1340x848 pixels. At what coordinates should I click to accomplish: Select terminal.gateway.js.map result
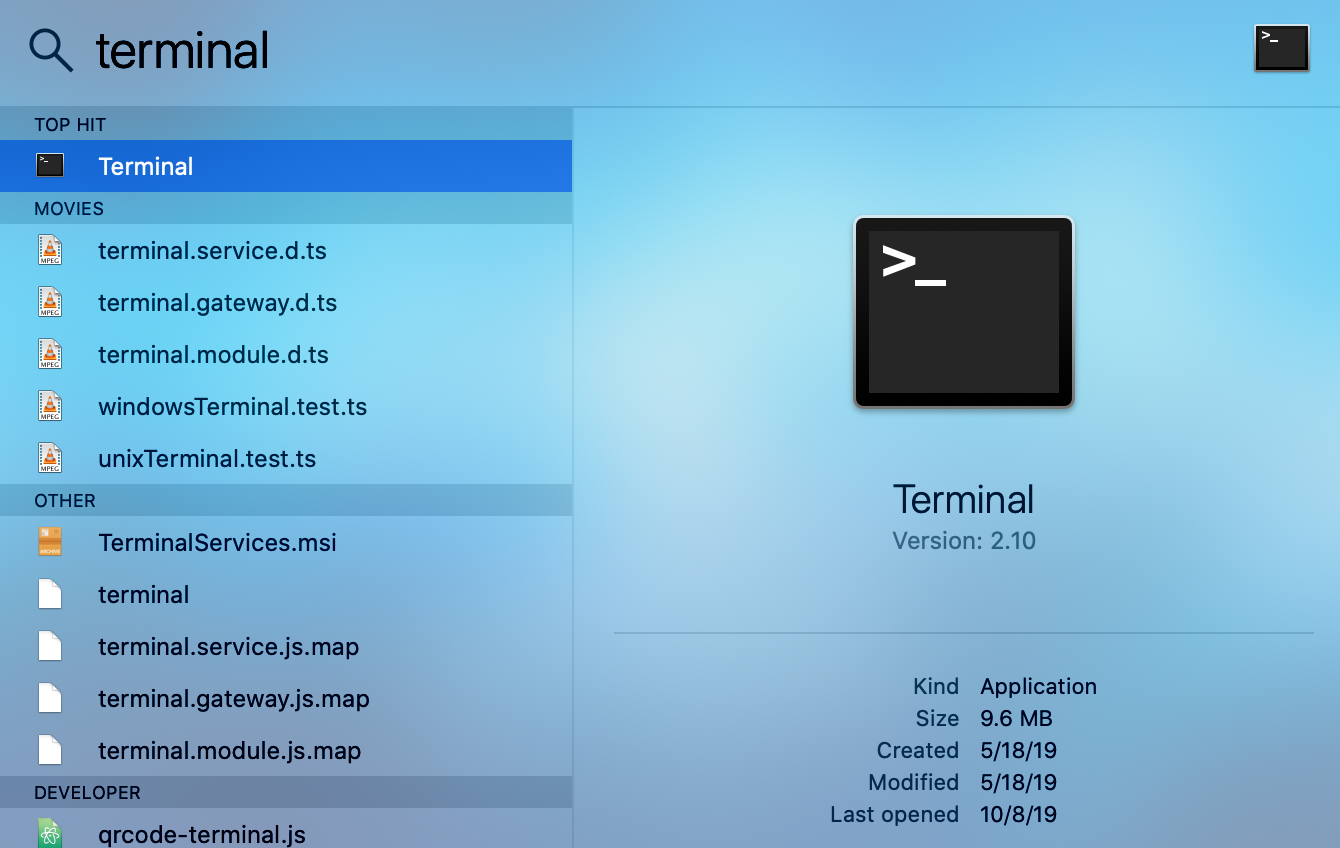coord(286,698)
